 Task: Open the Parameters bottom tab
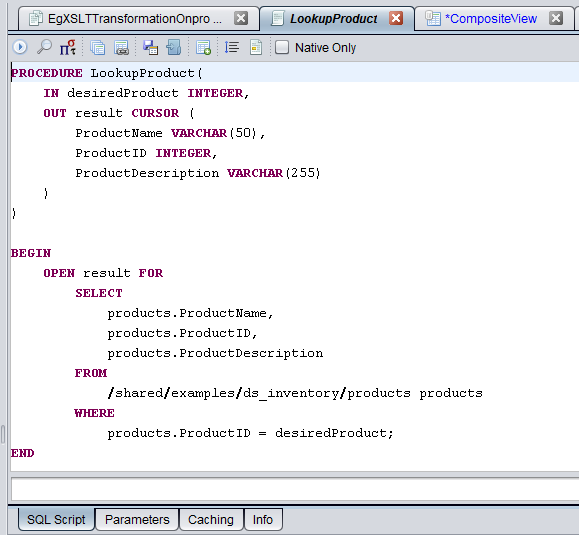click(137, 519)
